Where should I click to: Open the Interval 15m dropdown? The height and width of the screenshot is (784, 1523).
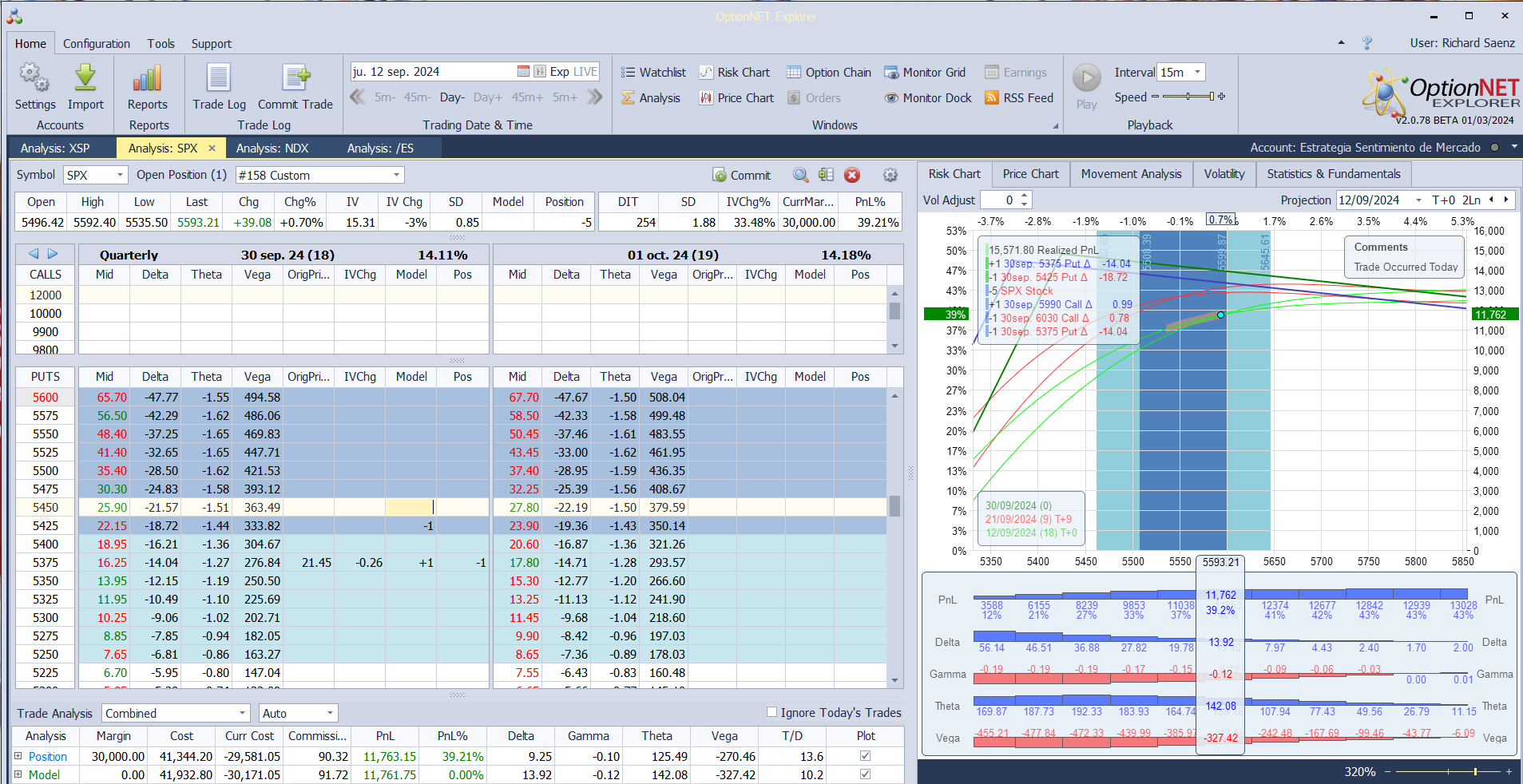1197,73
